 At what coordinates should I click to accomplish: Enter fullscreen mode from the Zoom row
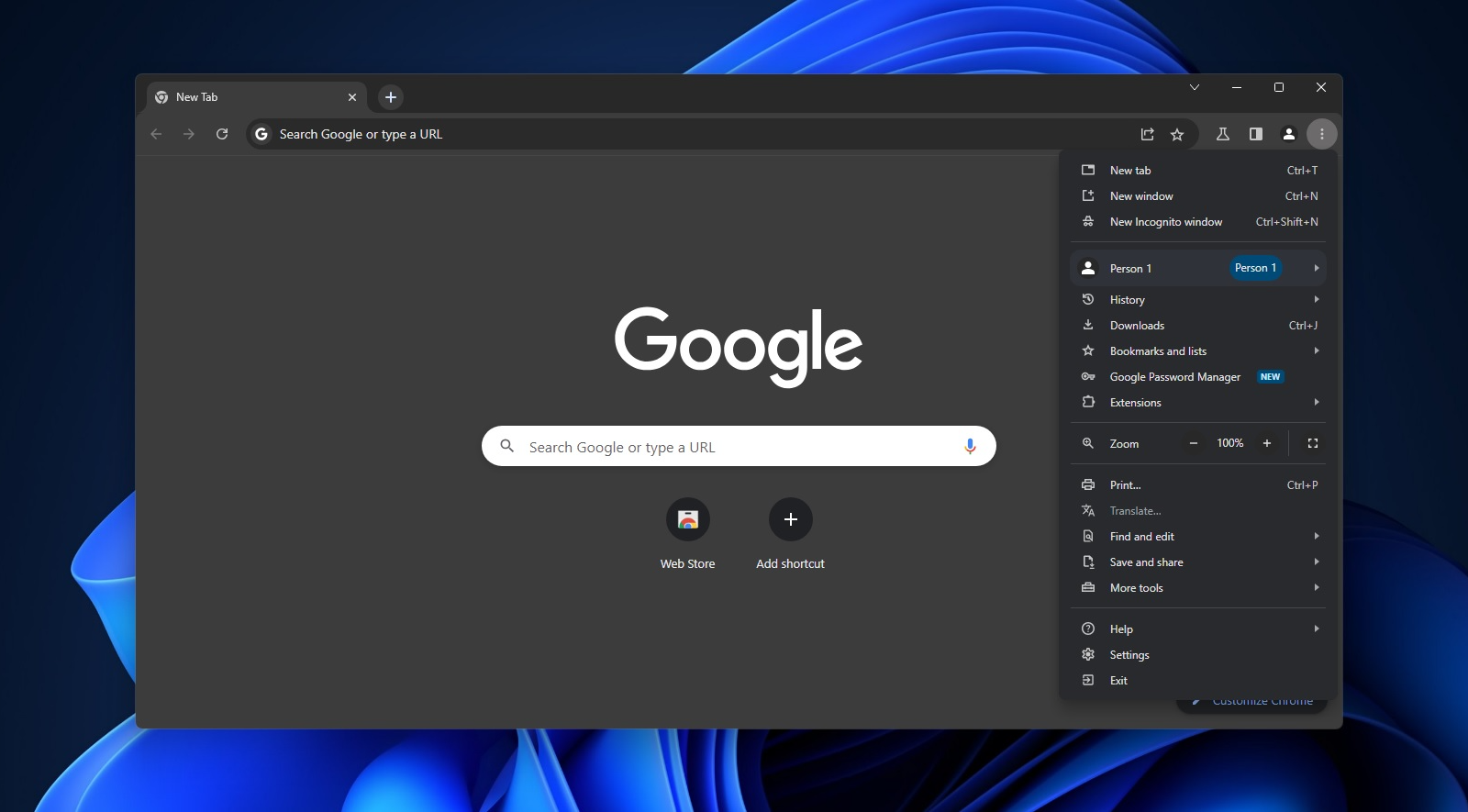pyautogui.click(x=1313, y=443)
